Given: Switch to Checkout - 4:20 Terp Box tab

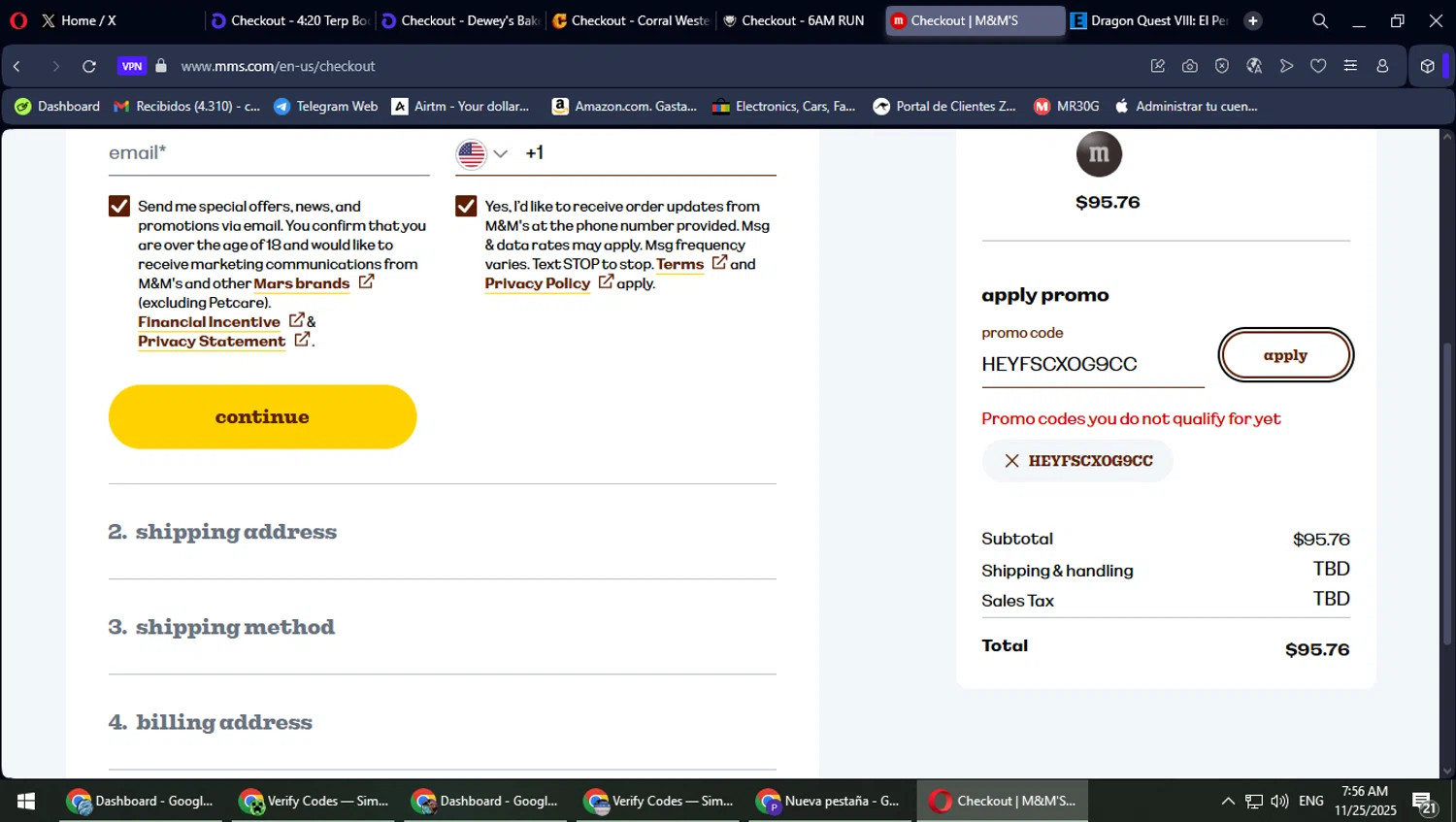Looking at the screenshot, I should point(290,20).
